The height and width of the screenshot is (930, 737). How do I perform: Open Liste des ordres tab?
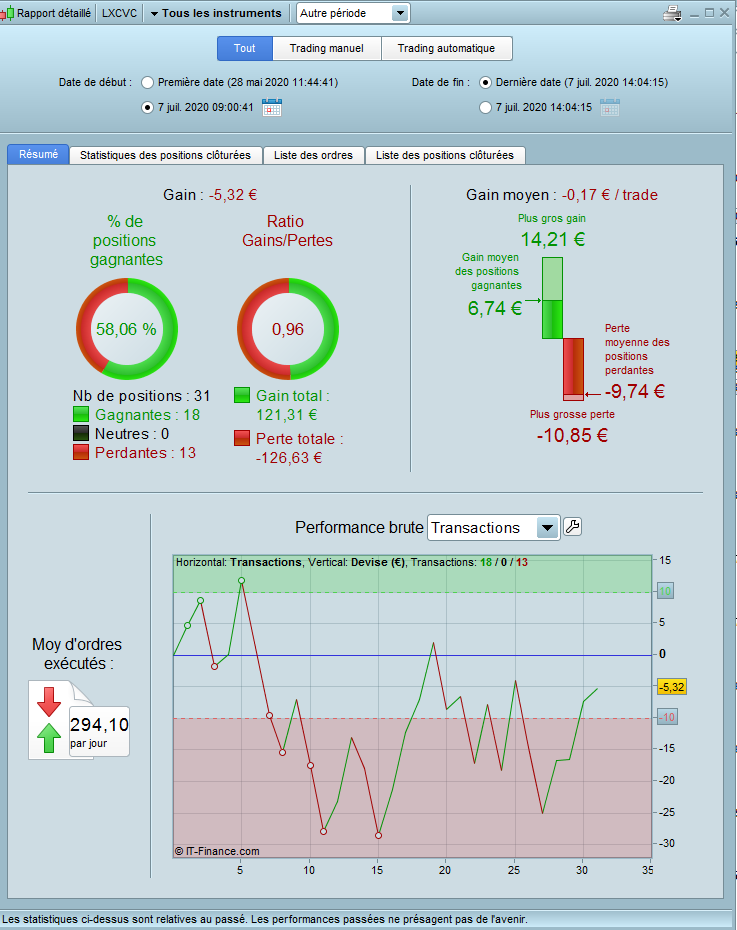pos(313,155)
